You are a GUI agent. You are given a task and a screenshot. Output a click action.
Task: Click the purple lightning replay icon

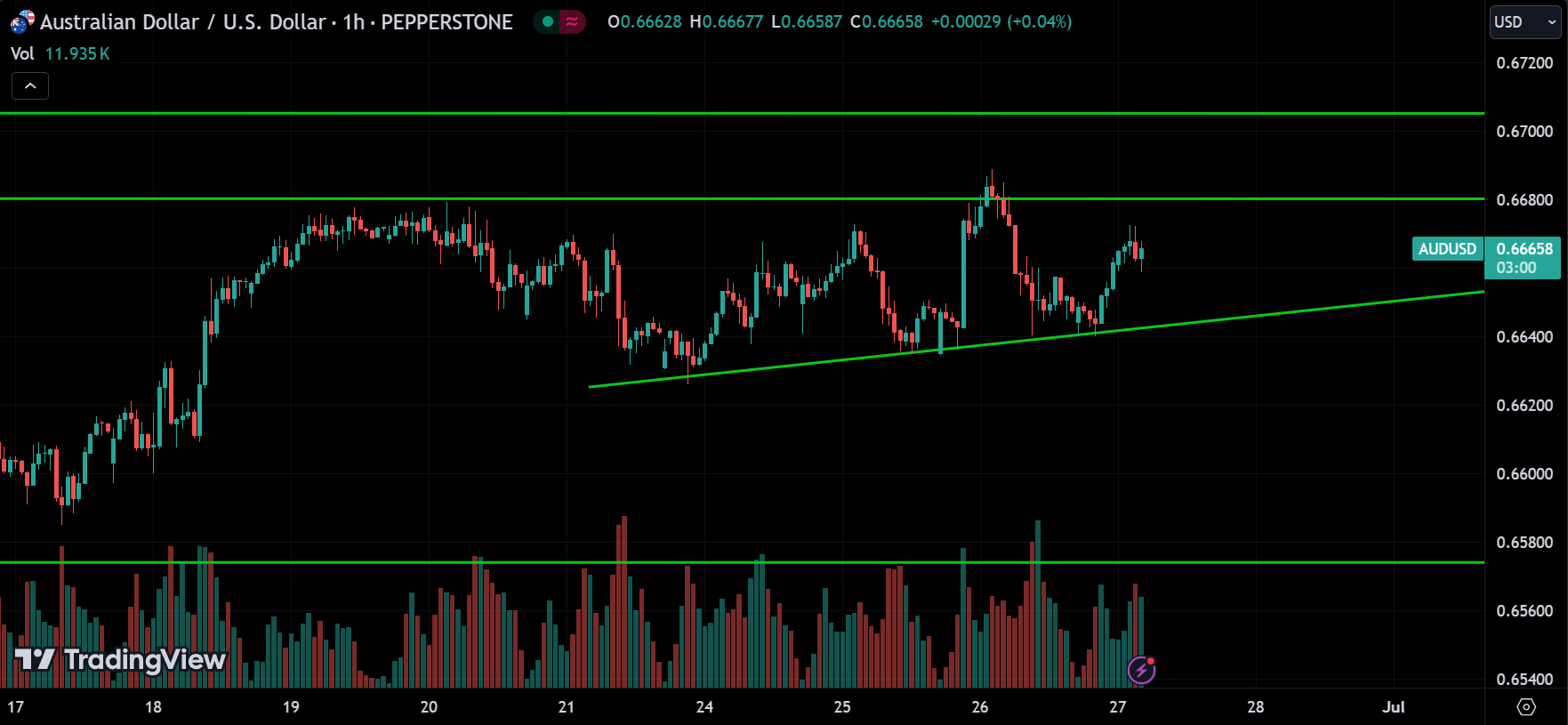pyautogui.click(x=1141, y=669)
